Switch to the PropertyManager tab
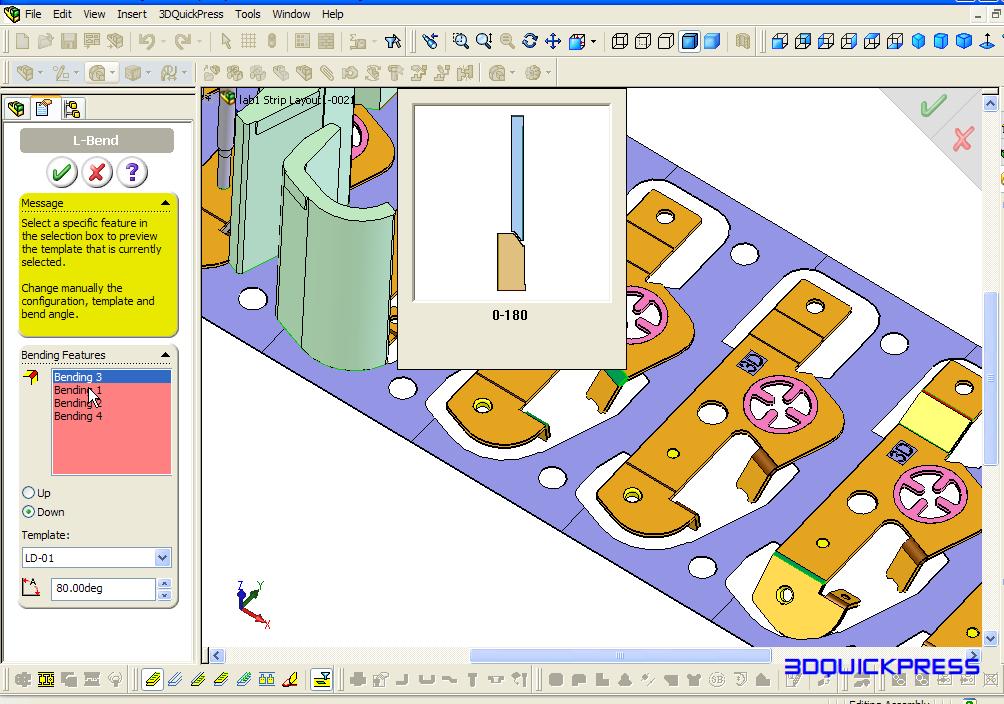Screen dimensions: 1004x704 44,108
